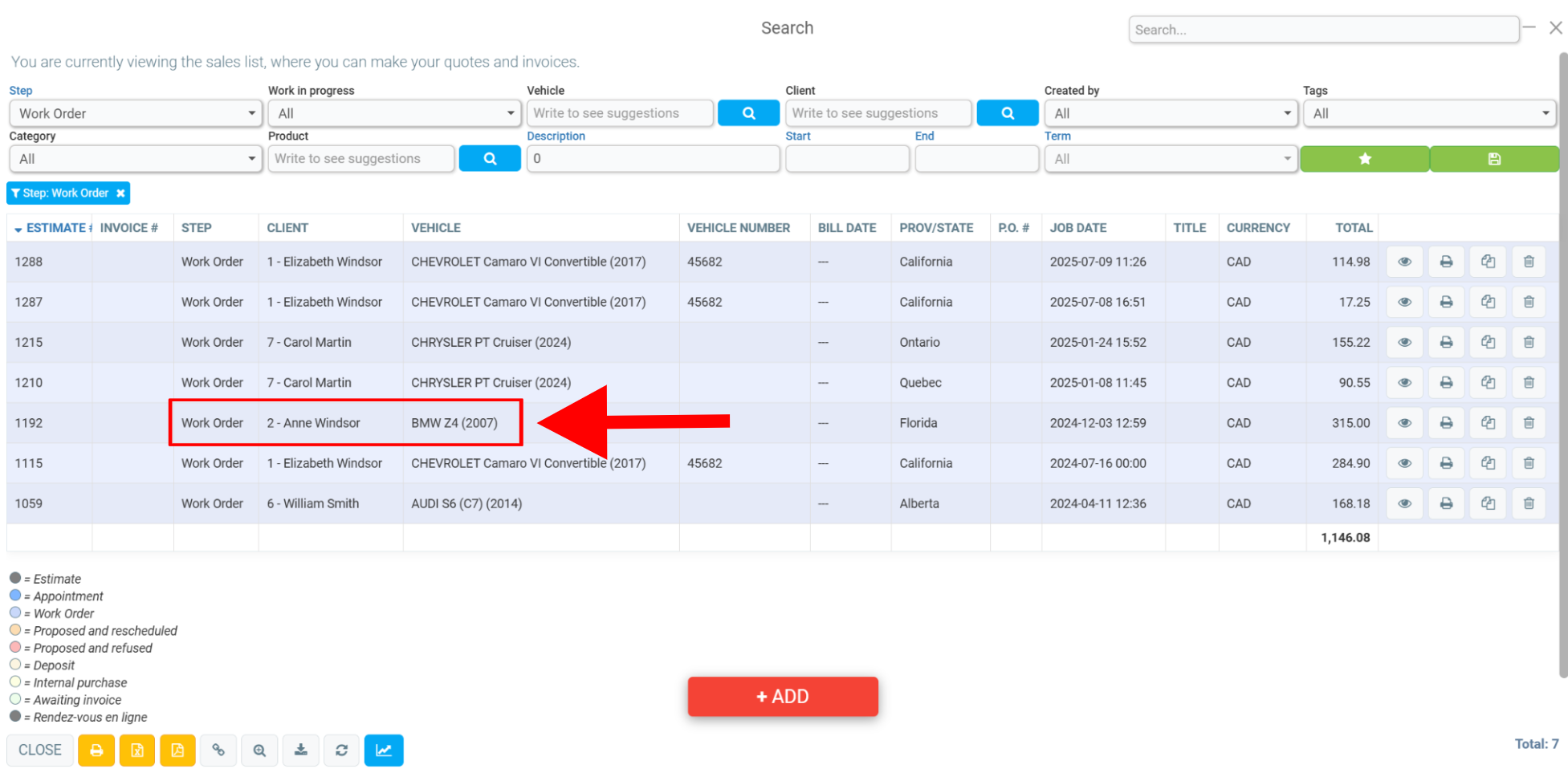Screen dimensions: 1568x773
Task: Click the Vehicle suggestions input field
Action: coord(620,113)
